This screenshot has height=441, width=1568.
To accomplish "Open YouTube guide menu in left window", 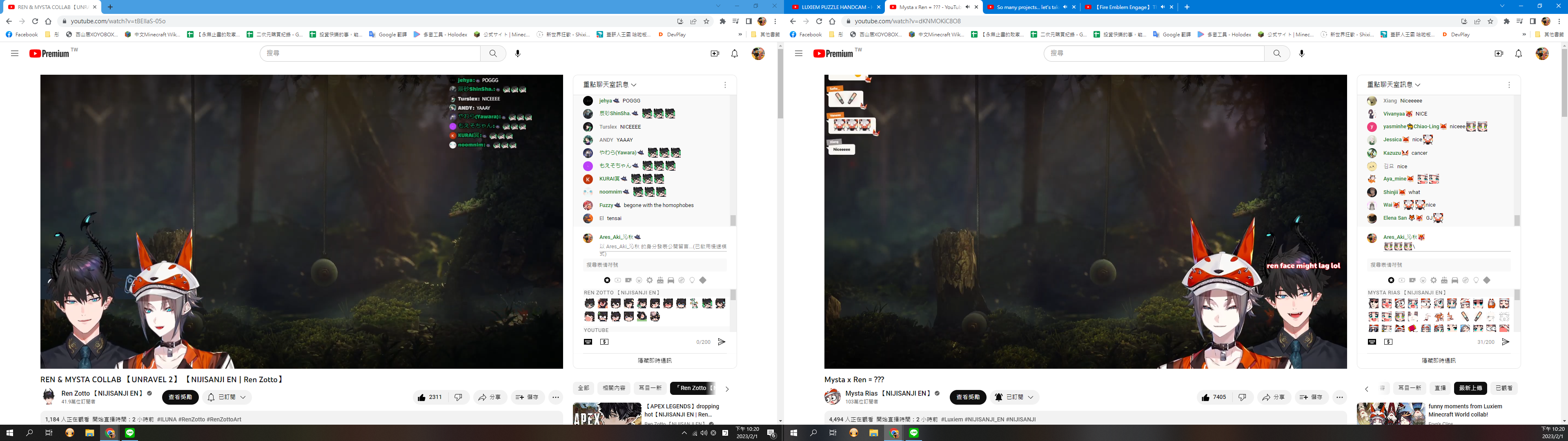I will [x=15, y=53].
